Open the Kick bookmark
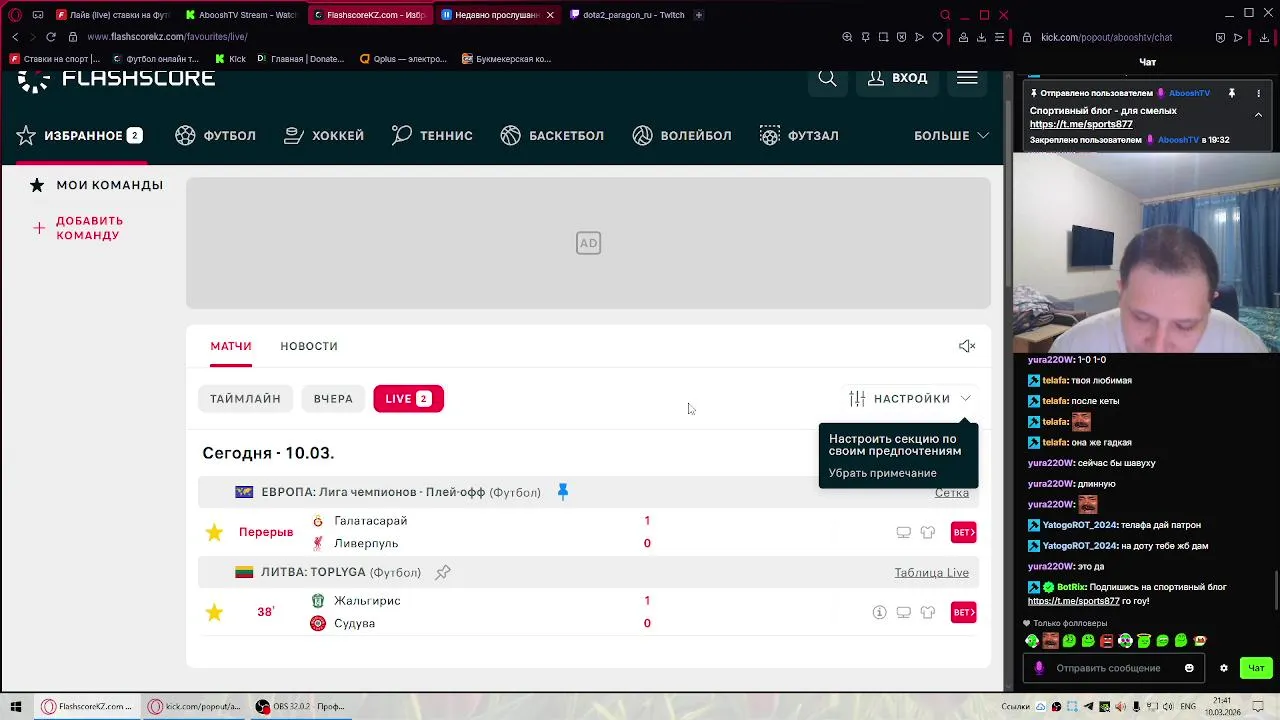 pyautogui.click(x=231, y=59)
